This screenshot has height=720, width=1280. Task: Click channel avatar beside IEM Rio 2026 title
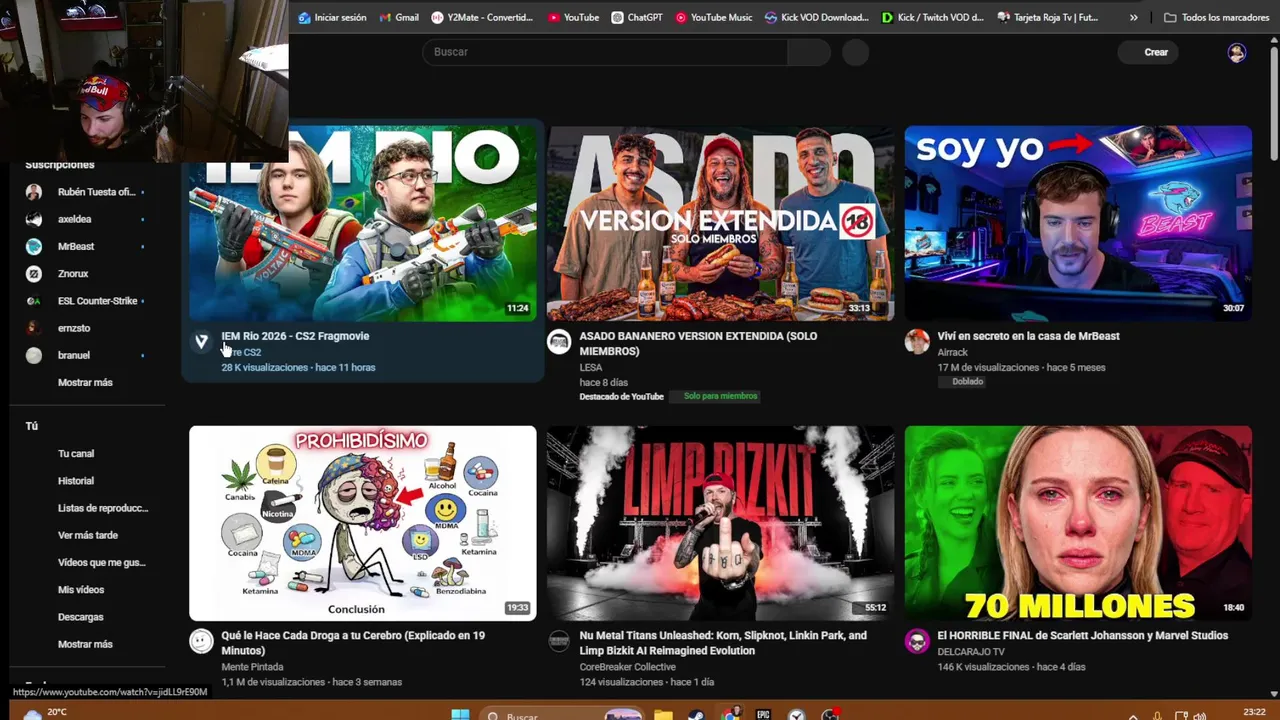[201, 342]
